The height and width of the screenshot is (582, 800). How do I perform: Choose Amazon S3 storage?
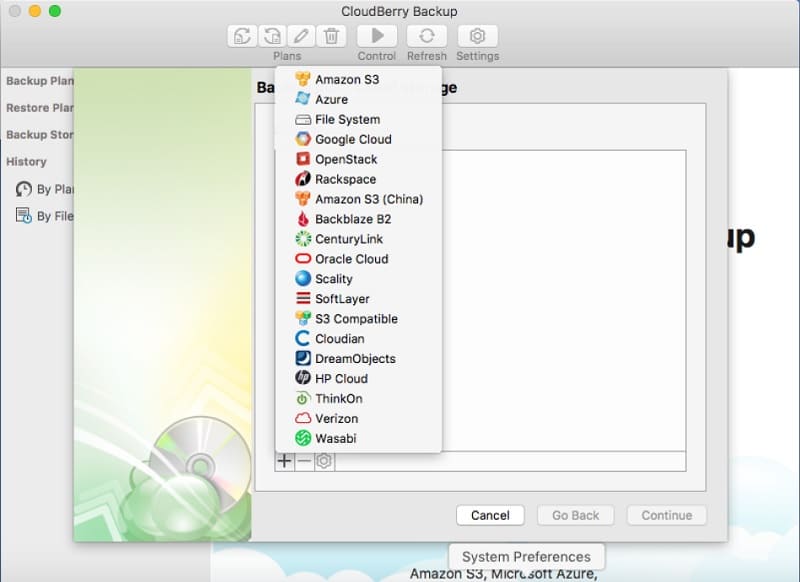(x=358, y=80)
